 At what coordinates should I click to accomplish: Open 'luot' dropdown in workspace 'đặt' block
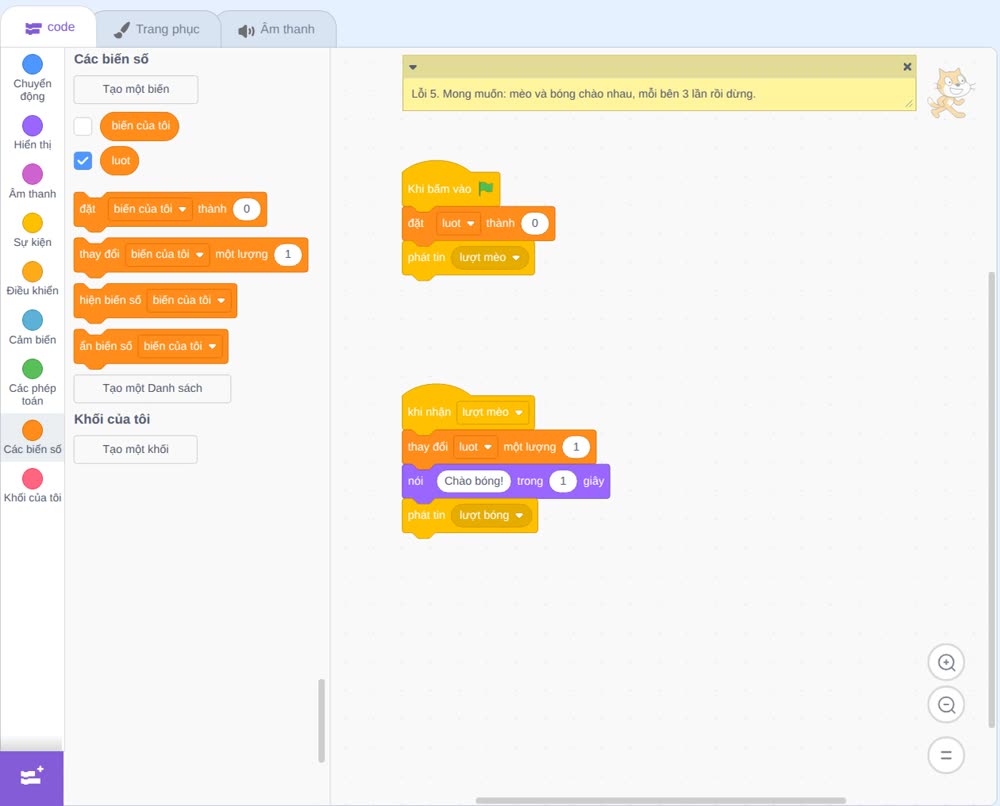(x=458, y=223)
